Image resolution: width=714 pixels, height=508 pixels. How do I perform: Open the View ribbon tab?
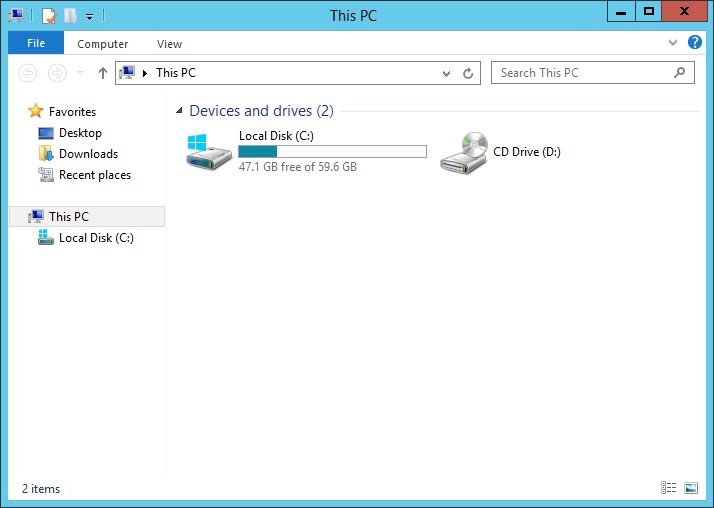(x=169, y=44)
